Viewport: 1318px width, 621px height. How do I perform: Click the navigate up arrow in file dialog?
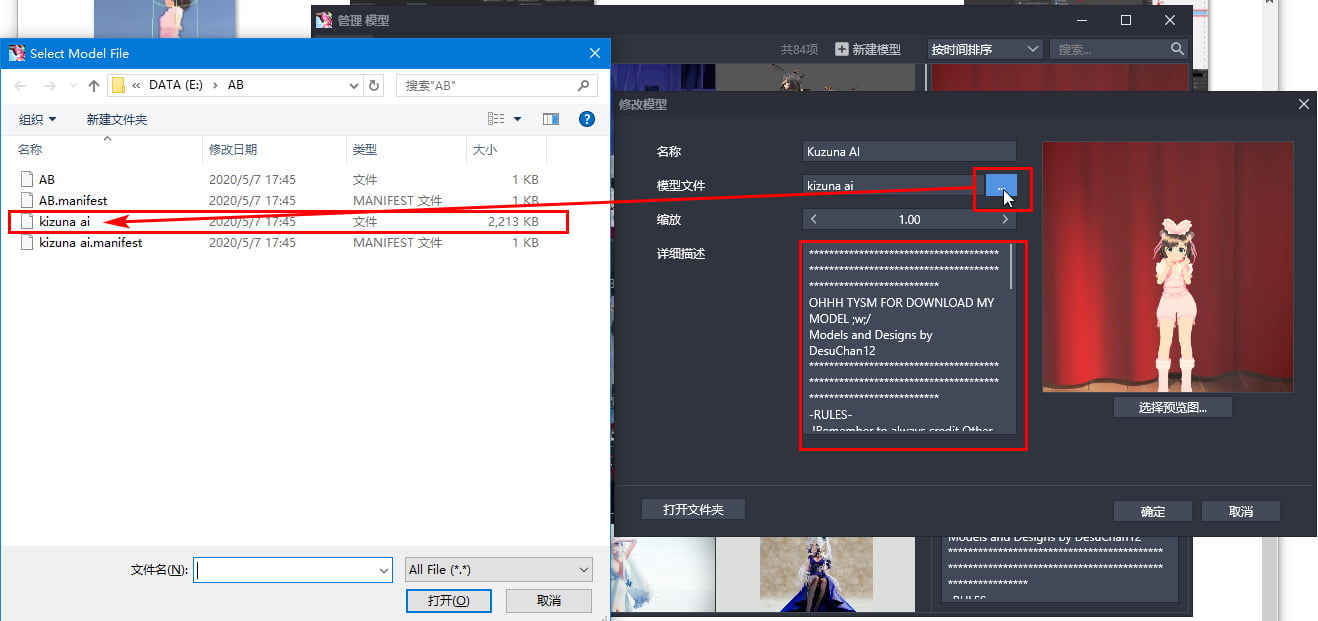[93, 85]
